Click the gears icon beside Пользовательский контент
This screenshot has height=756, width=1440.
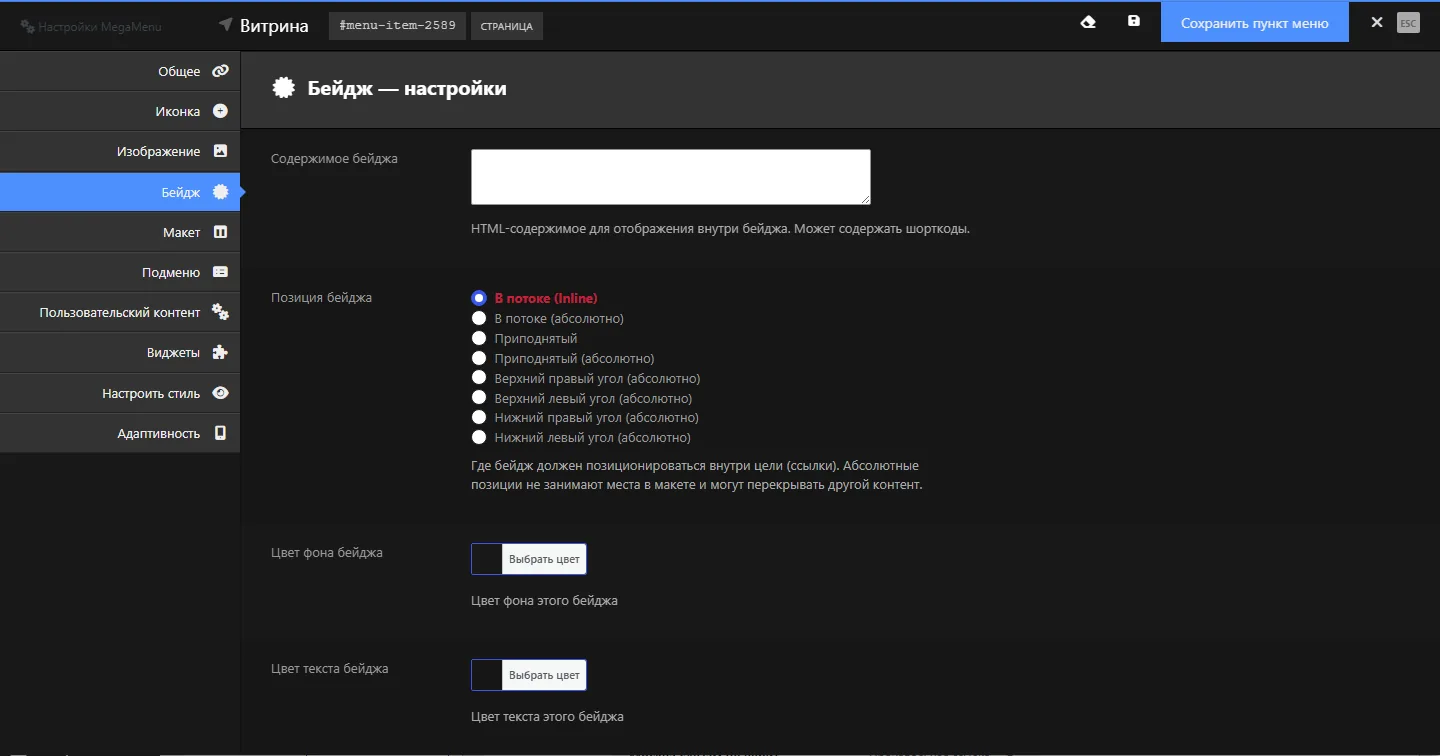221,313
